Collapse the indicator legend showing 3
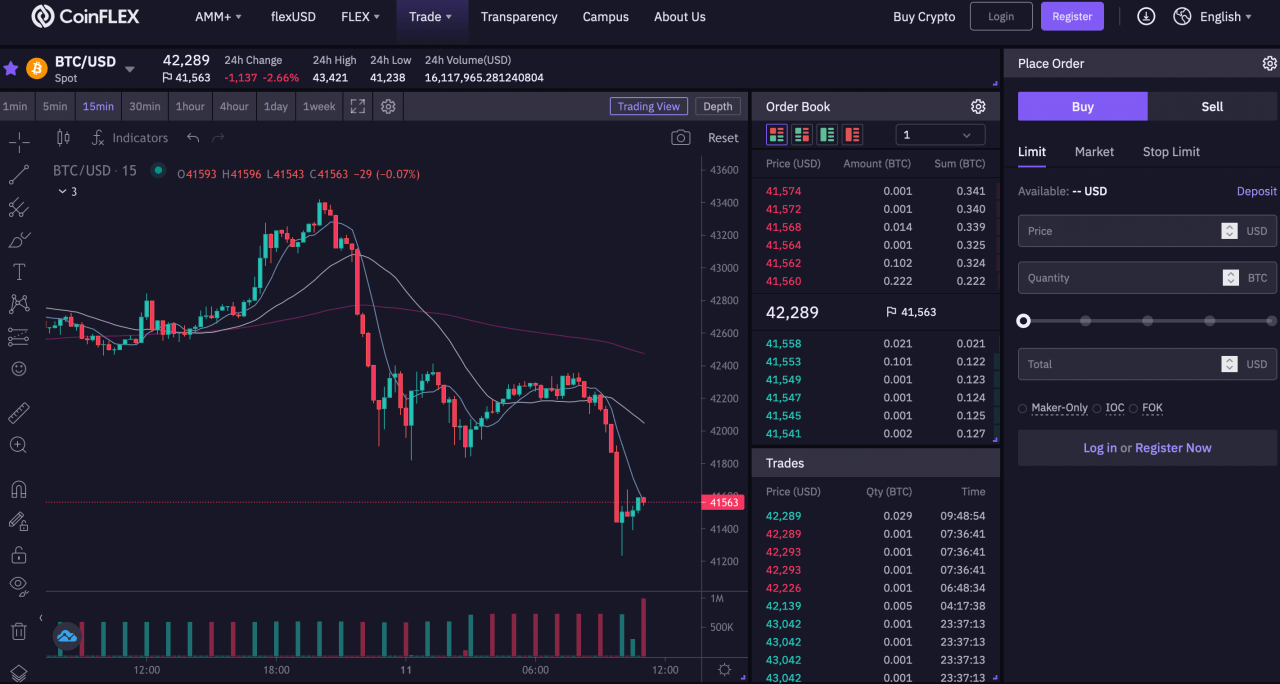Image resolution: width=1280 pixels, height=684 pixels. pos(67,191)
